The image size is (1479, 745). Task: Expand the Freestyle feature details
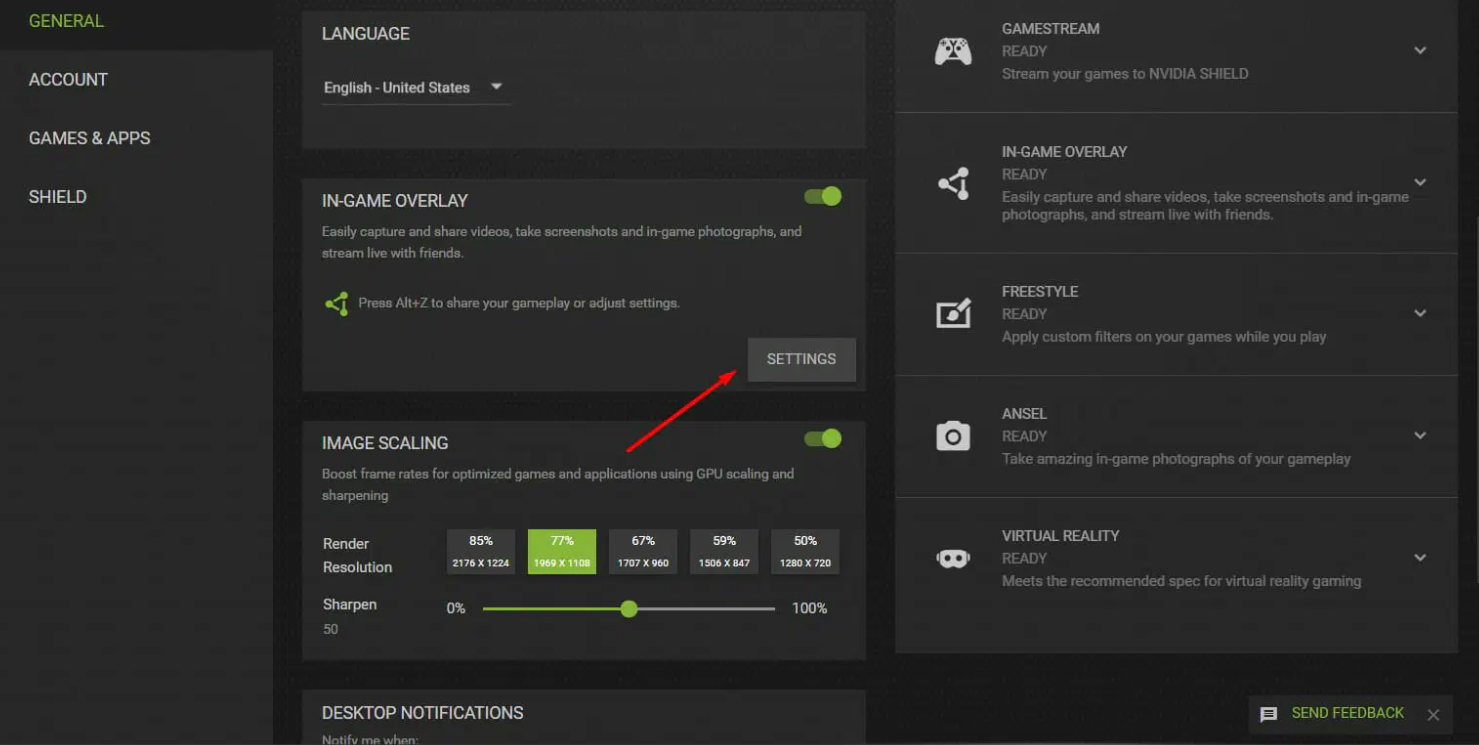[x=1420, y=314]
